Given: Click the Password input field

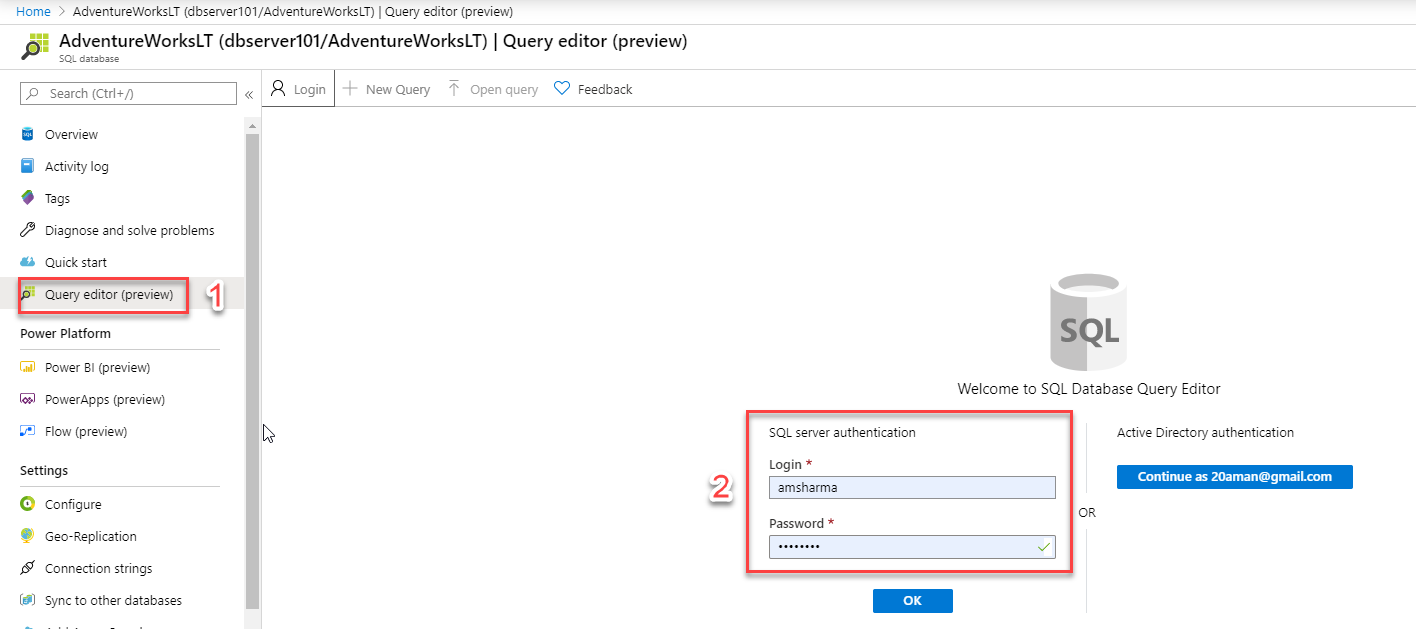Looking at the screenshot, I should point(912,547).
